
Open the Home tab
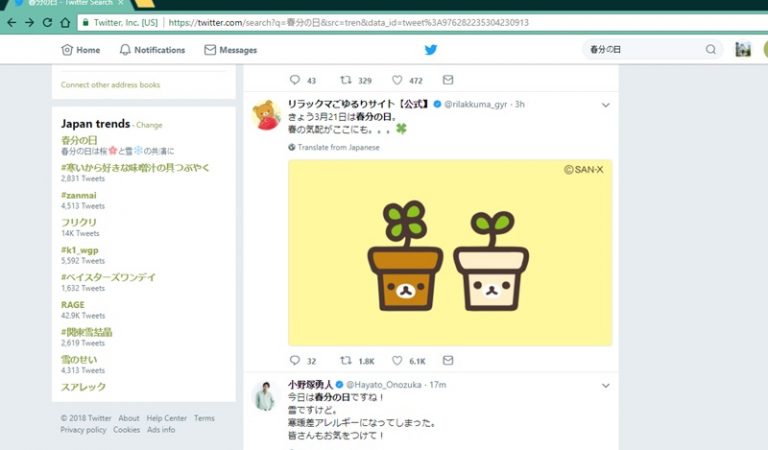tap(81, 50)
